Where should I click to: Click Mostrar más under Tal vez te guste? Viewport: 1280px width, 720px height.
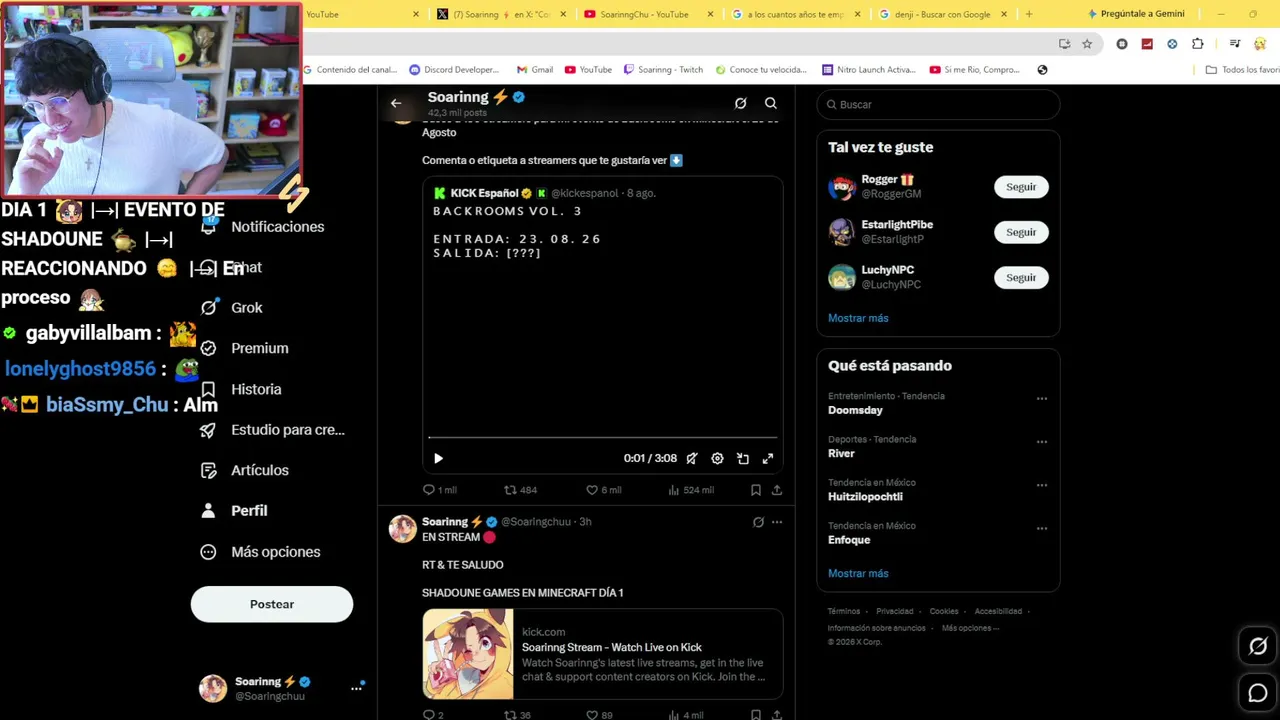pos(858,318)
